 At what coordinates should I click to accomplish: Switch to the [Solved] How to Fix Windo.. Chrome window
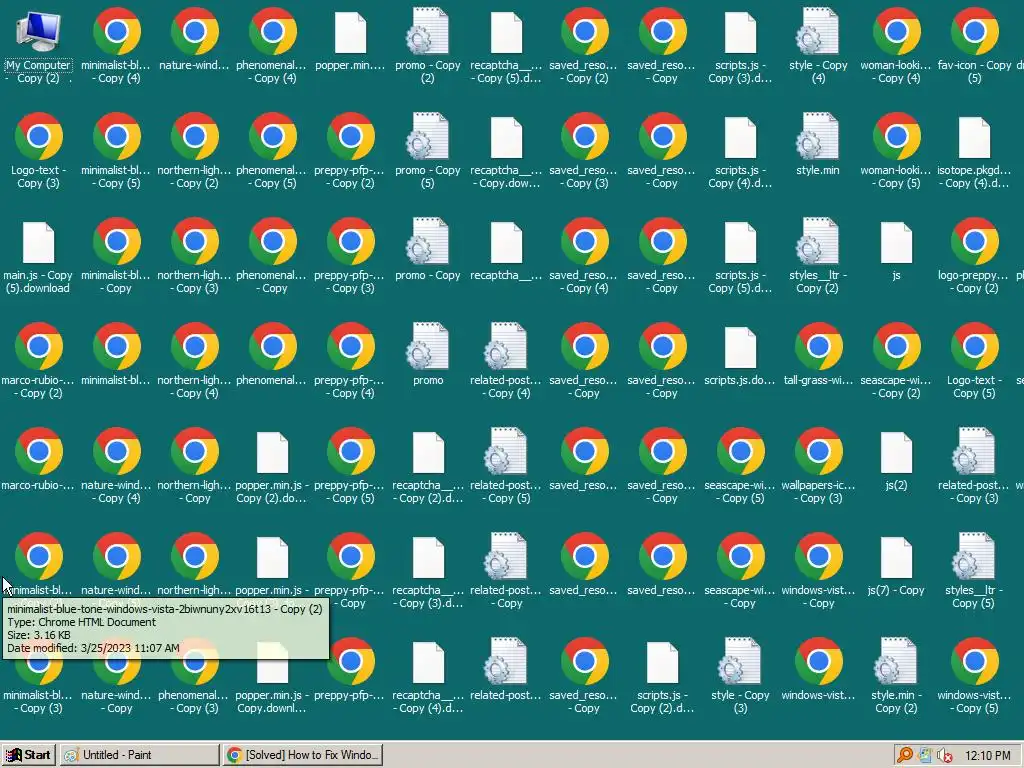302,755
